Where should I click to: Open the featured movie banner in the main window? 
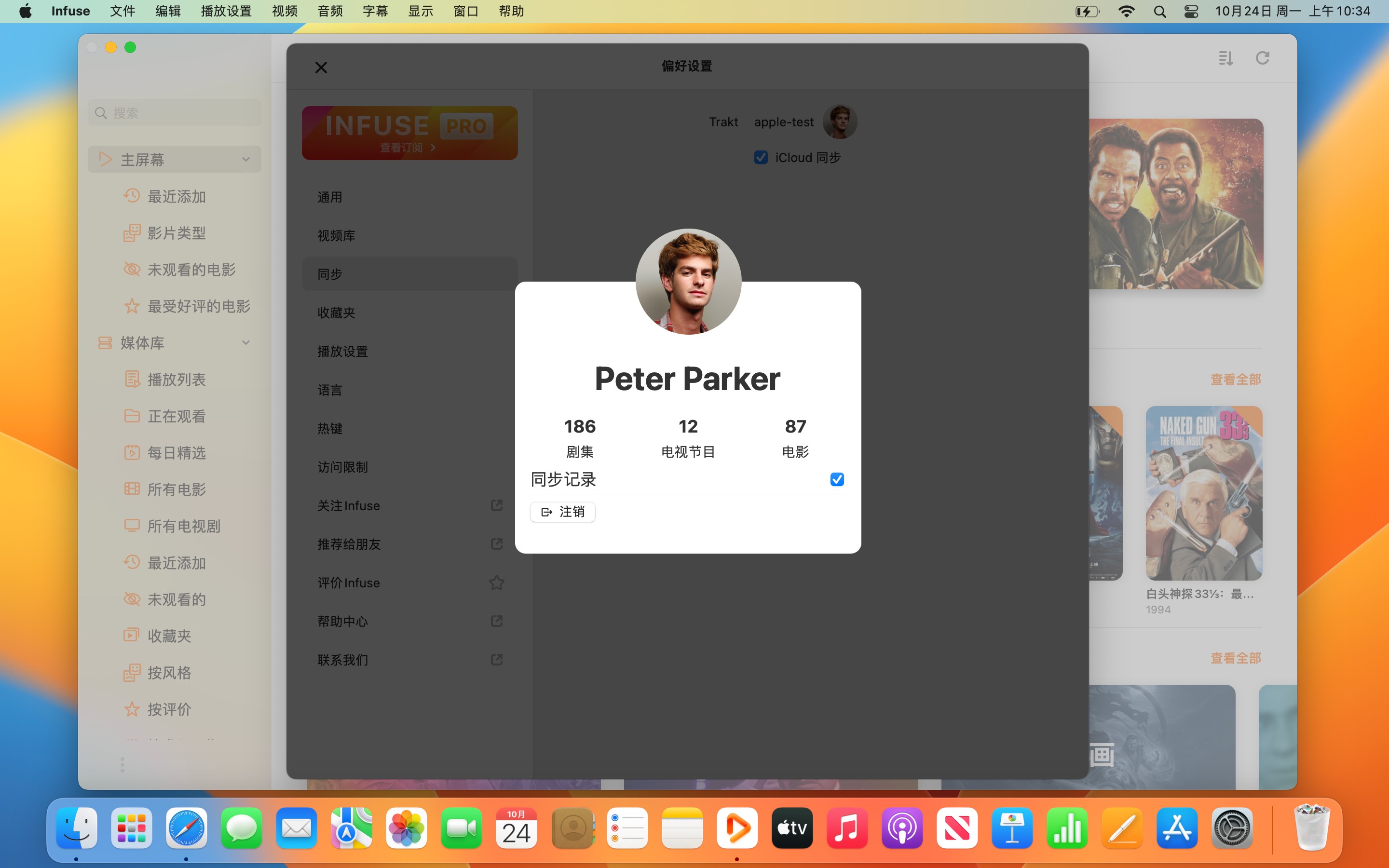coord(1176,204)
